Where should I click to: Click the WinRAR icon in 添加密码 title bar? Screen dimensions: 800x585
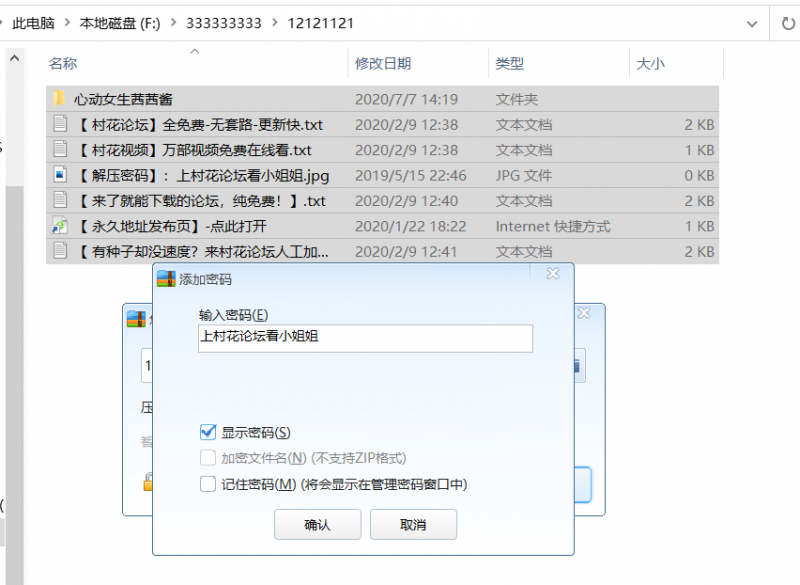pos(167,279)
